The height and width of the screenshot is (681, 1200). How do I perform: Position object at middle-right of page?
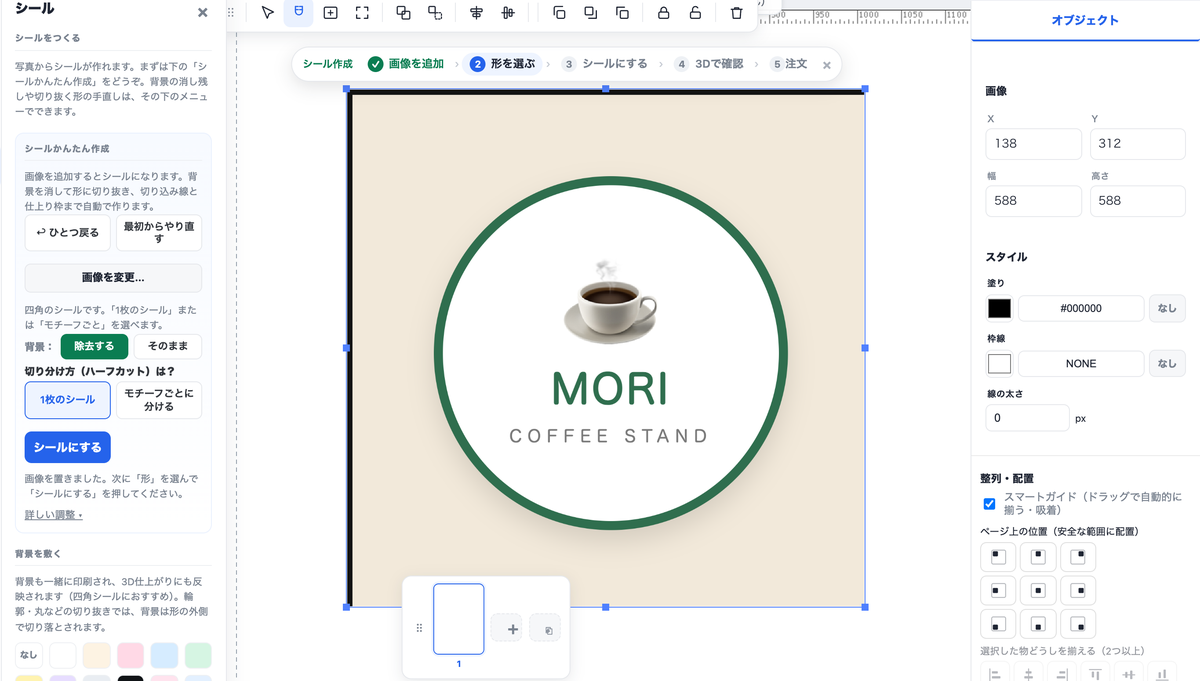pyautogui.click(x=1078, y=591)
